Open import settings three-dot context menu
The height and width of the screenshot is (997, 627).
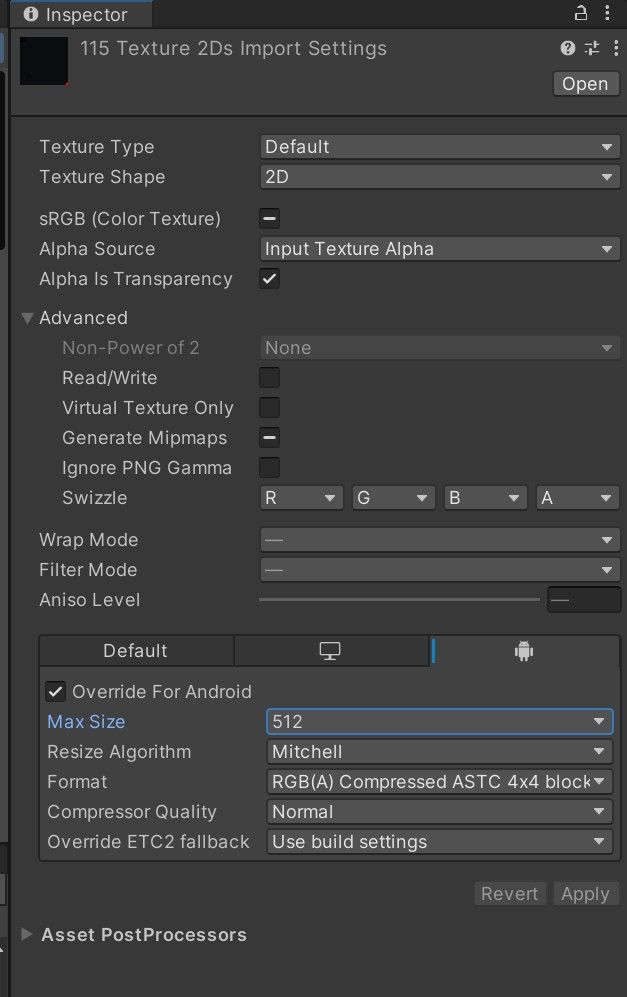pos(616,48)
